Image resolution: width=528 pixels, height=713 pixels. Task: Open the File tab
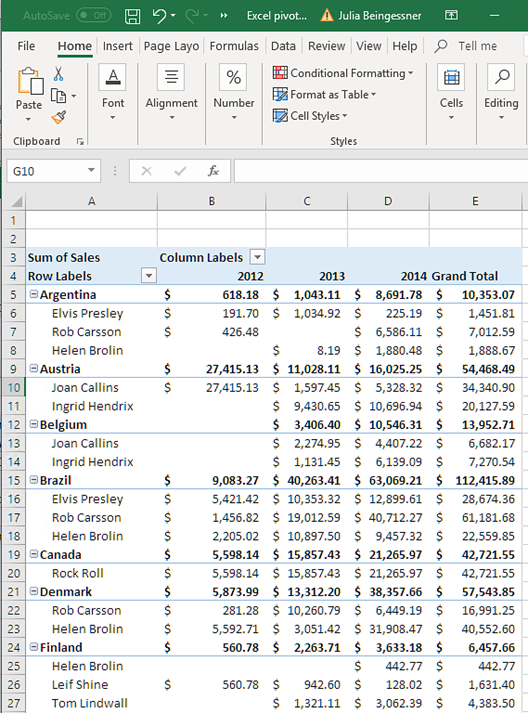click(x=26, y=46)
